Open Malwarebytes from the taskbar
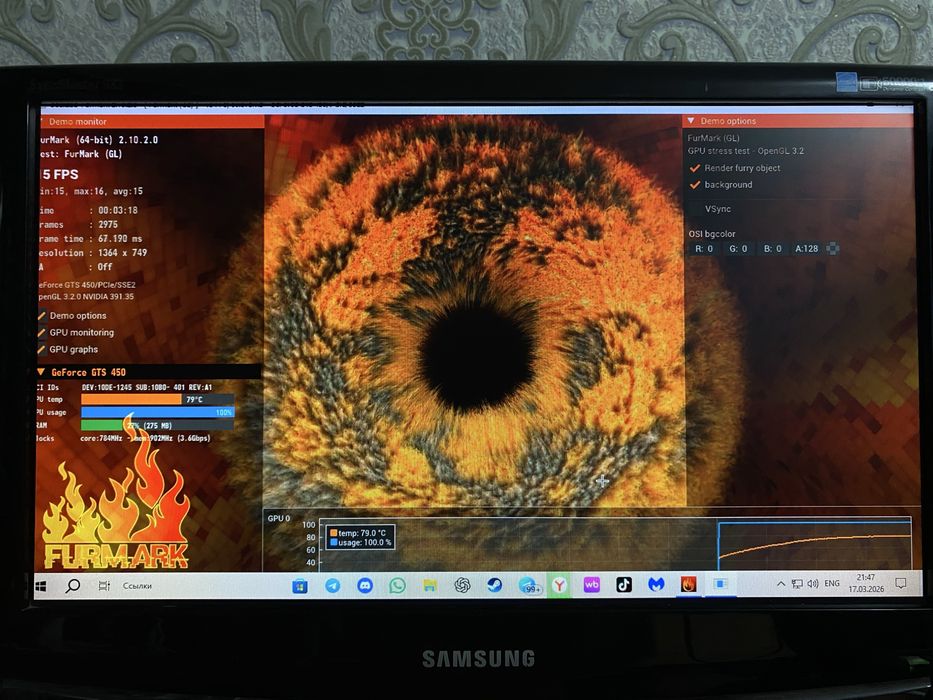933x700 pixels. [656, 585]
